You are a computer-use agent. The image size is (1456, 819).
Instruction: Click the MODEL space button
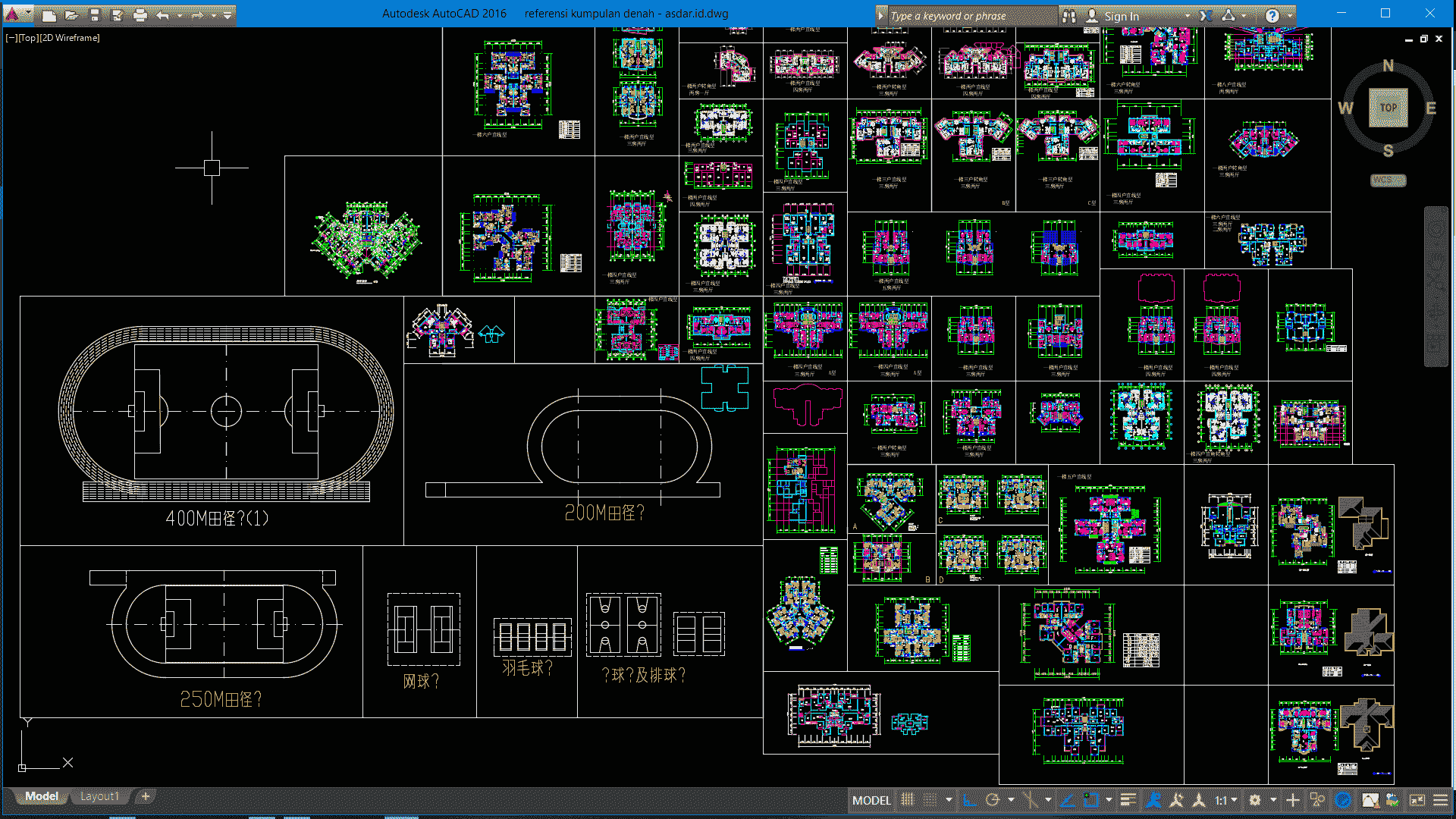click(871, 800)
